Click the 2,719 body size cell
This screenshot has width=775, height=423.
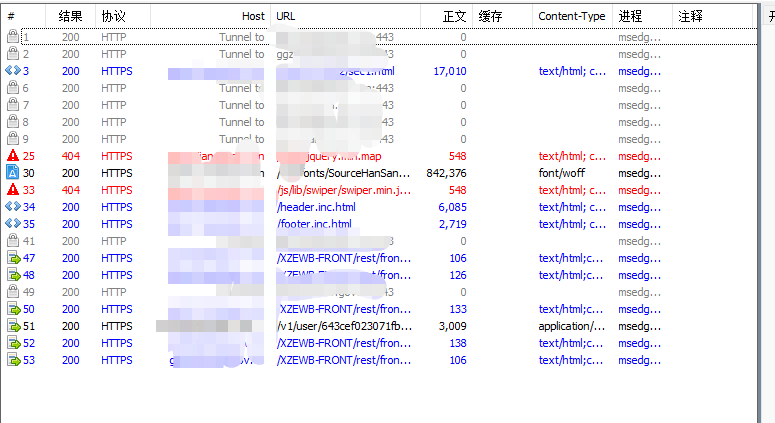click(452, 224)
